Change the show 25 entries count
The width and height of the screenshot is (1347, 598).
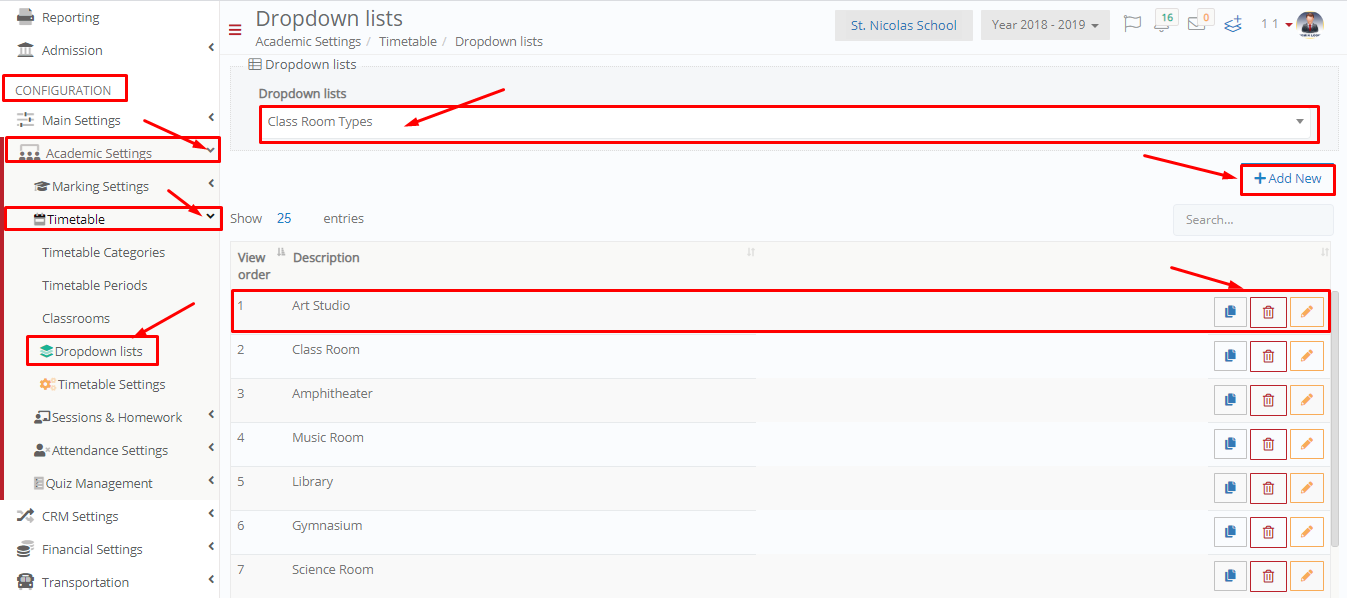point(284,218)
